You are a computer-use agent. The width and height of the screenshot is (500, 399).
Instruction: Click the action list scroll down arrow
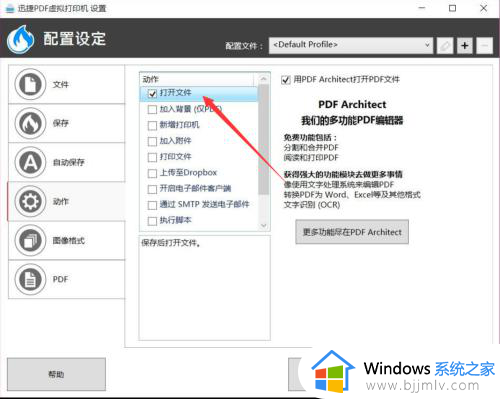[264, 226]
